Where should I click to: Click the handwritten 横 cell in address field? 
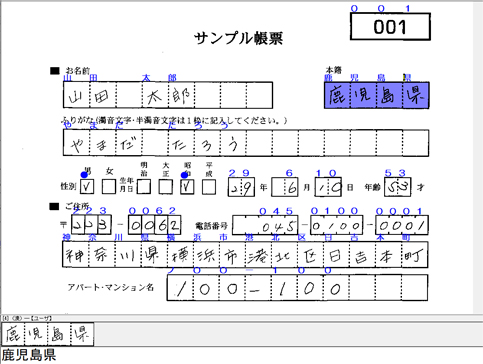click(x=180, y=255)
